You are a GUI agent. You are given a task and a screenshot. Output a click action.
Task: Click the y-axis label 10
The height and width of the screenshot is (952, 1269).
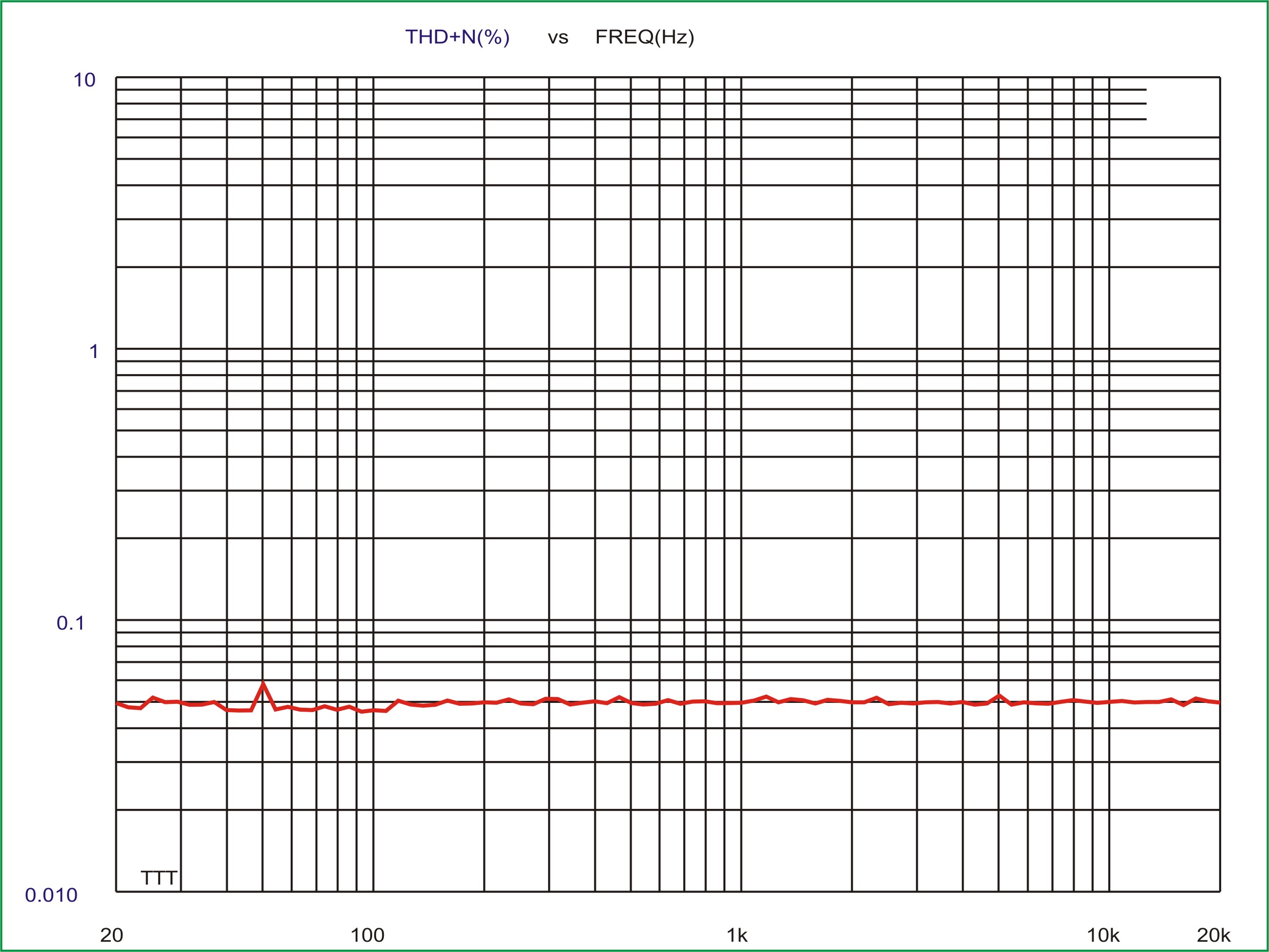point(85,80)
